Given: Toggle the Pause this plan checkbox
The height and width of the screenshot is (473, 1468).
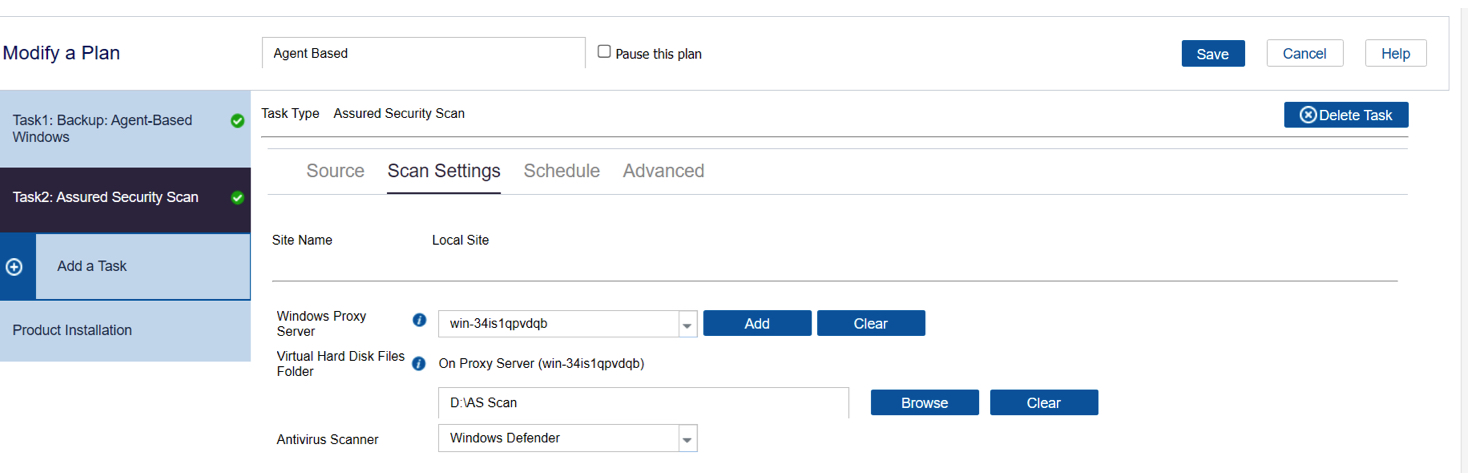Looking at the screenshot, I should (604, 51).
